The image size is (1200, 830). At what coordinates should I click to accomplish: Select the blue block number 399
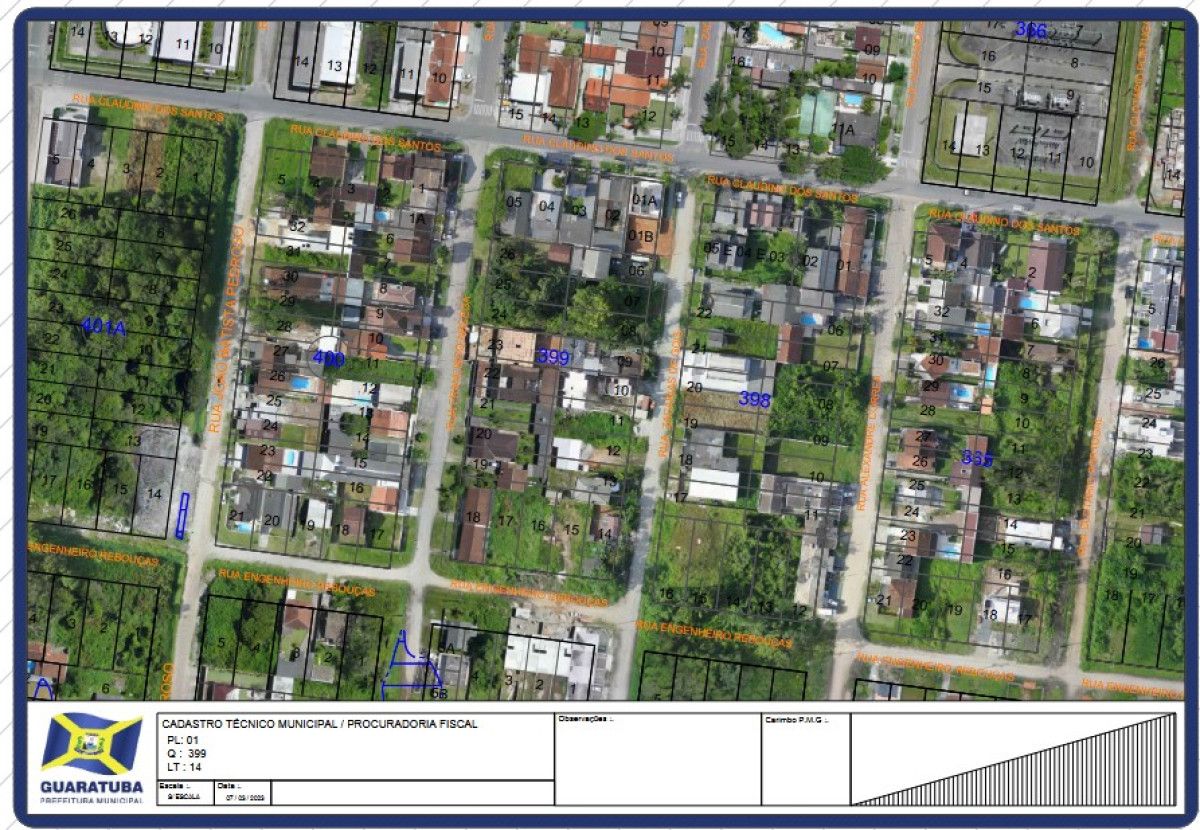pos(553,356)
